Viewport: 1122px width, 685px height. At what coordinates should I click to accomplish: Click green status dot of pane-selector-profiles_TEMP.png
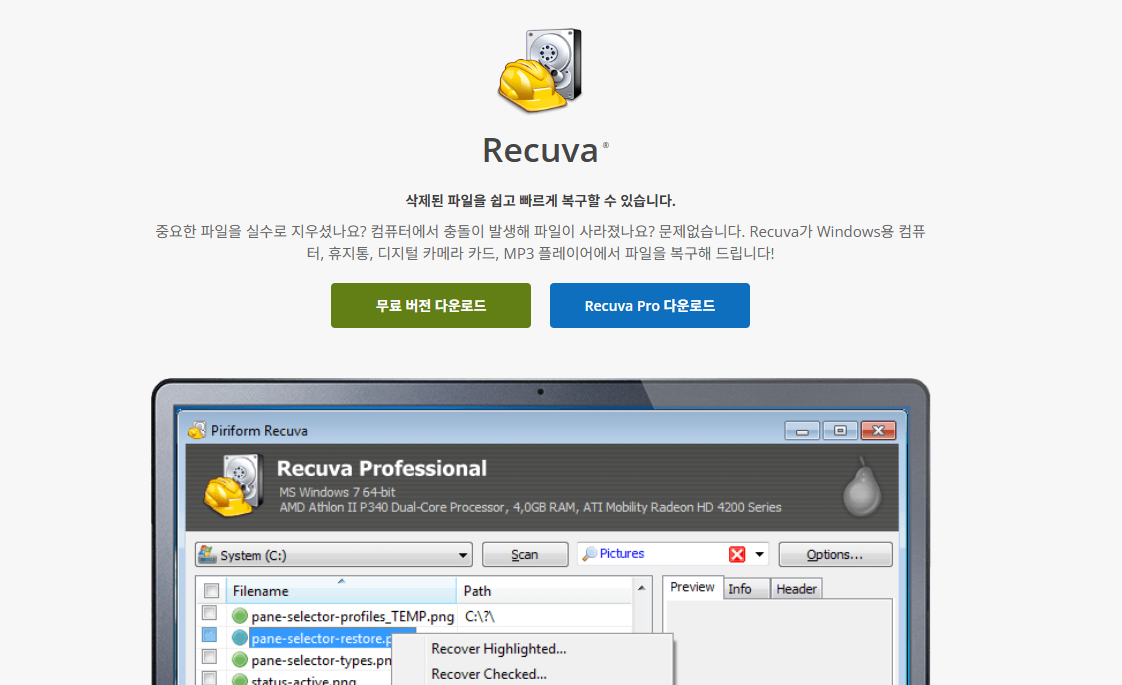tap(240, 616)
